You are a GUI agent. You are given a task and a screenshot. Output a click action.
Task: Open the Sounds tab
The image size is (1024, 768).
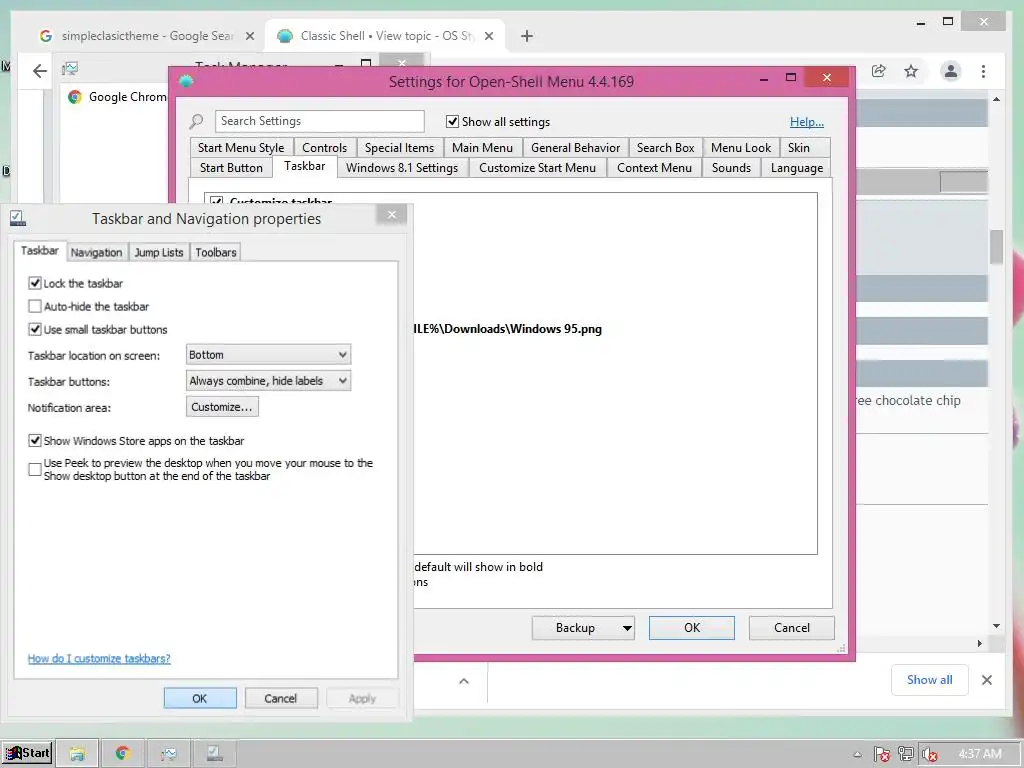731,168
